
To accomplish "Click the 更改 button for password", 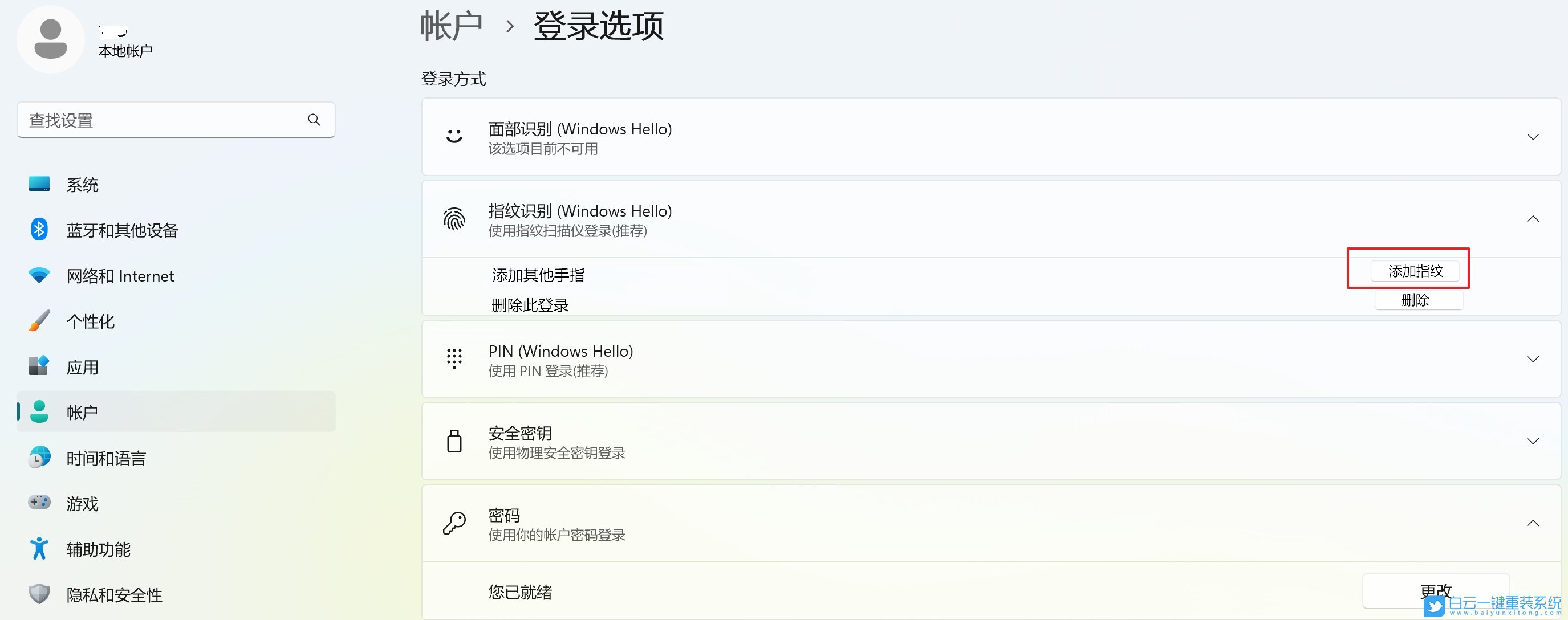I will tap(1435, 590).
